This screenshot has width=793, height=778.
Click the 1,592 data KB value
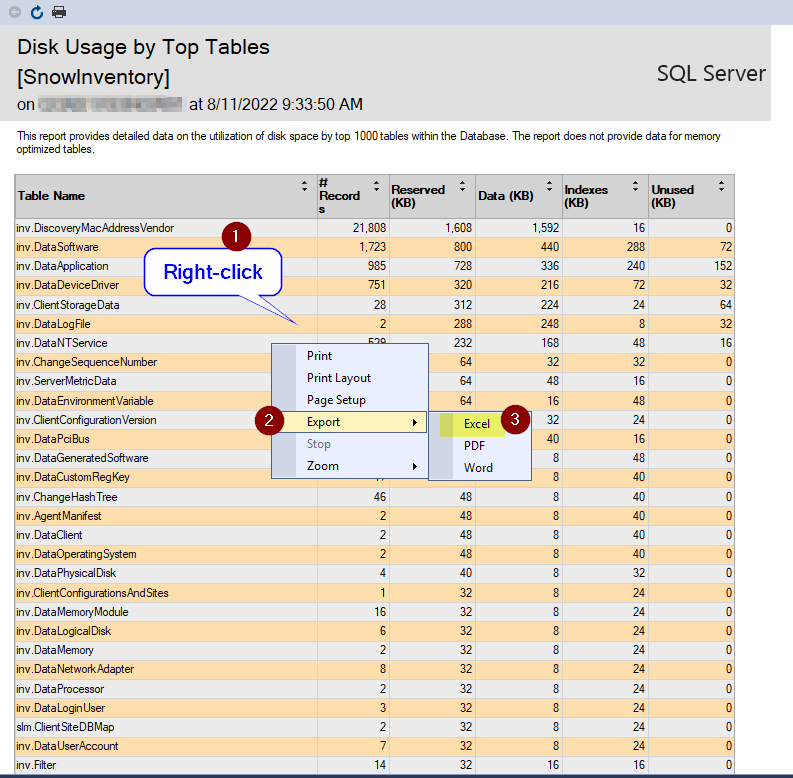coord(545,228)
